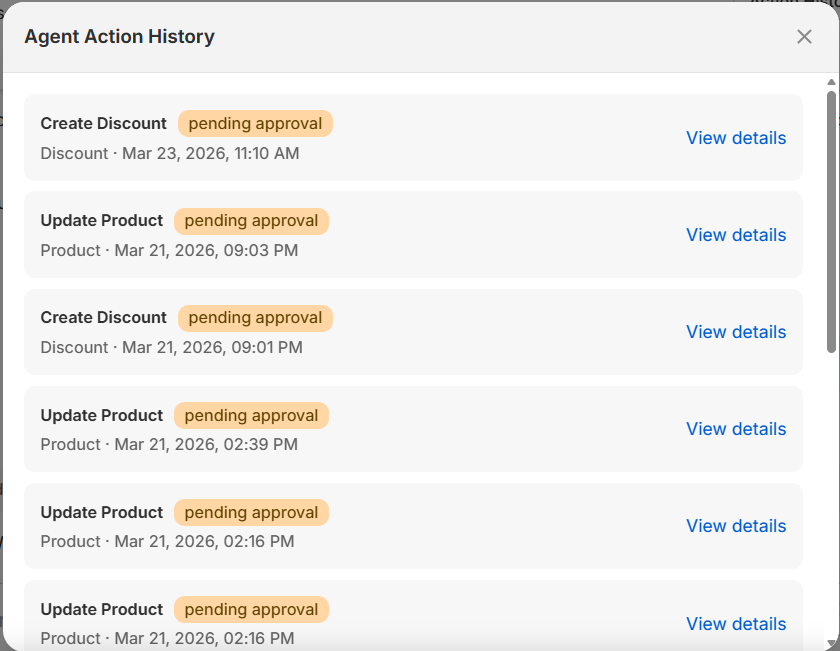Select pending approval badge for 09:03 PM product
Viewport: 840px width, 651px height.
click(251, 221)
